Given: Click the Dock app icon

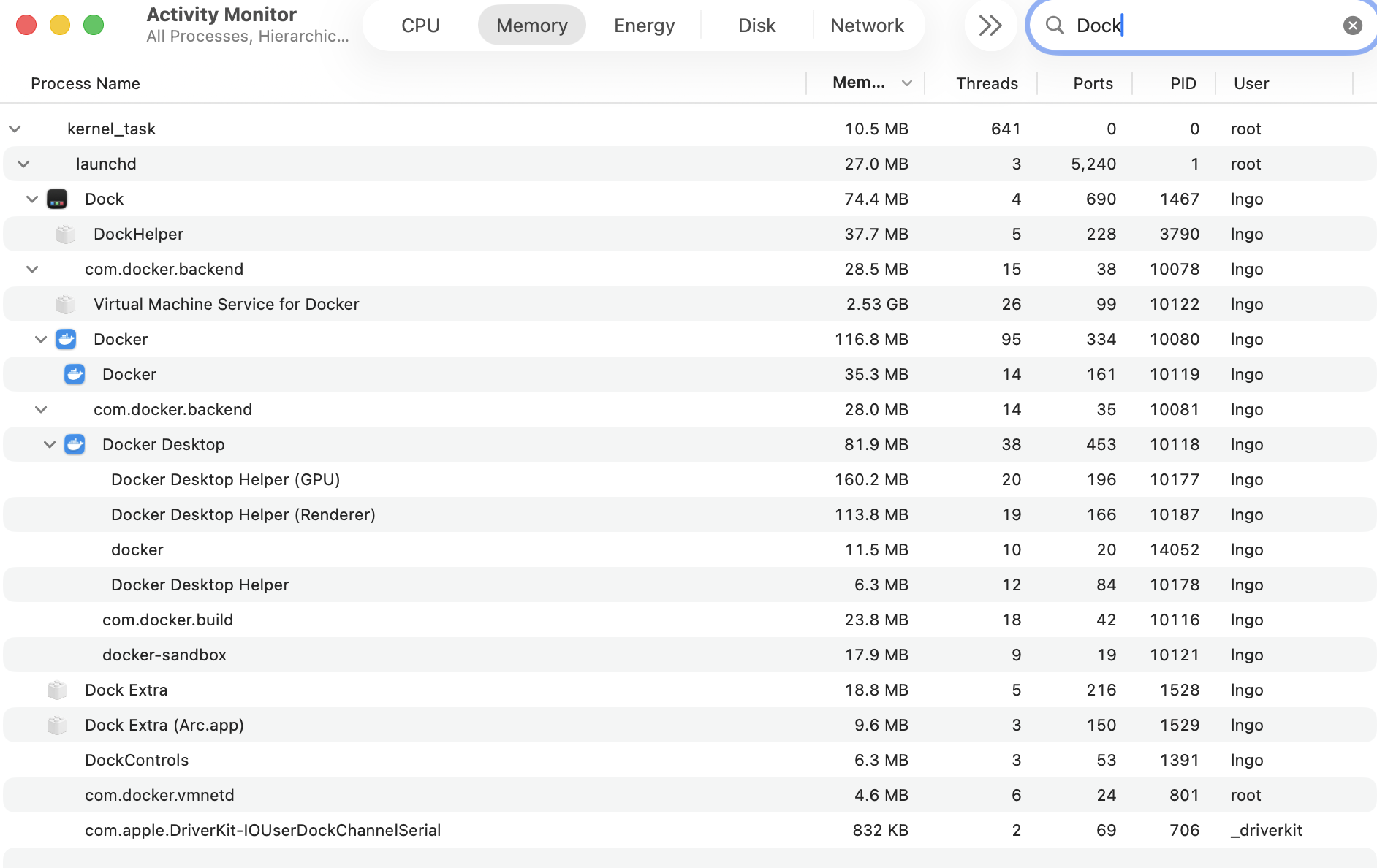Looking at the screenshot, I should (57, 199).
